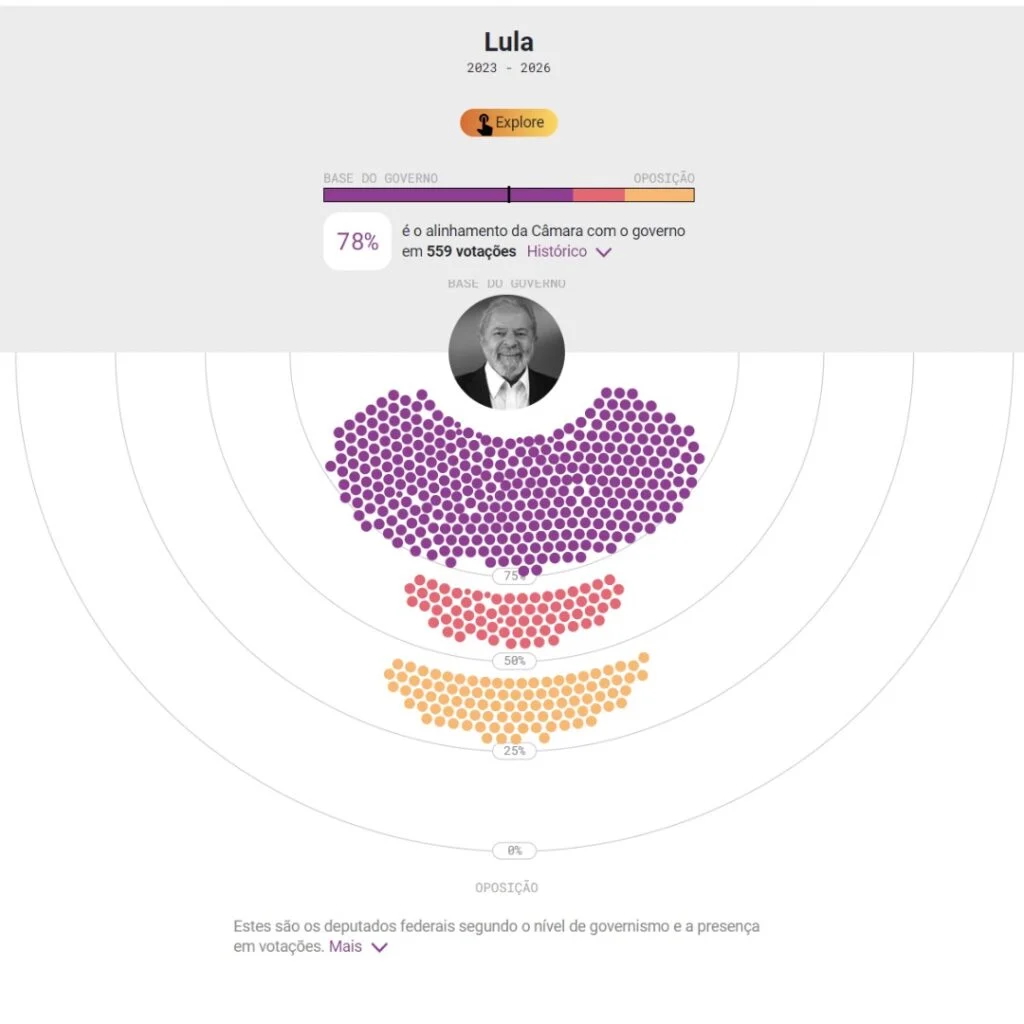The height and width of the screenshot is (1024, 1024).
Task: Select the red segment of alignment bar
Action: tap(598, 195)
